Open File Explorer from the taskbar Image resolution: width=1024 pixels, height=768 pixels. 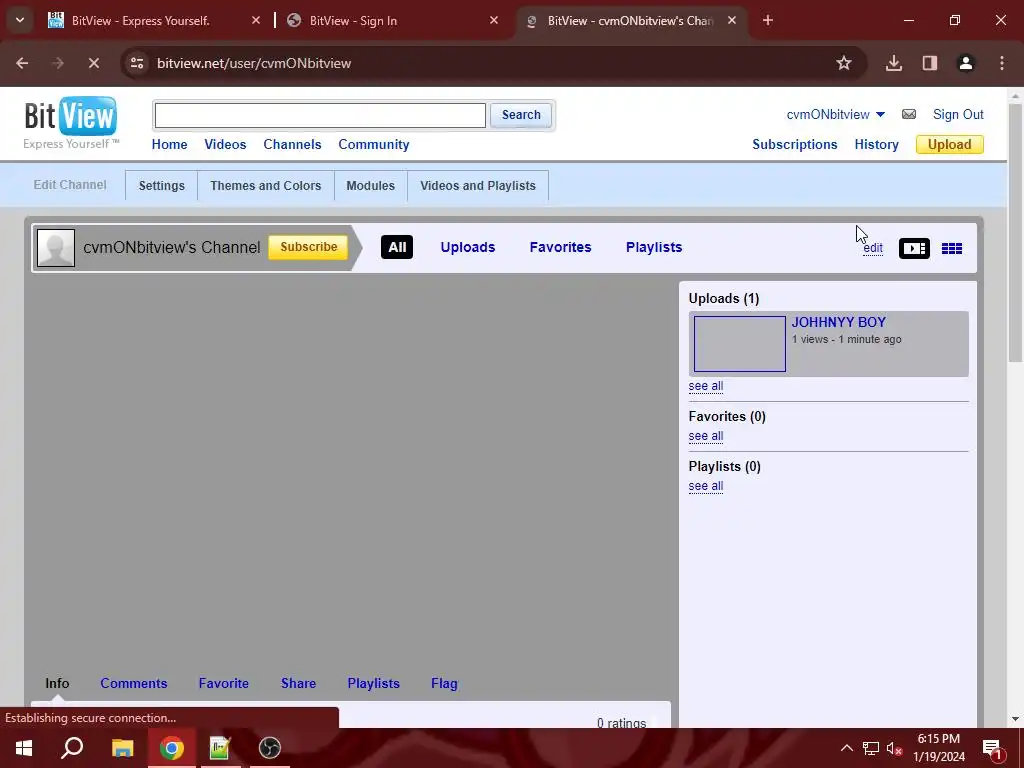coord(122,748)
